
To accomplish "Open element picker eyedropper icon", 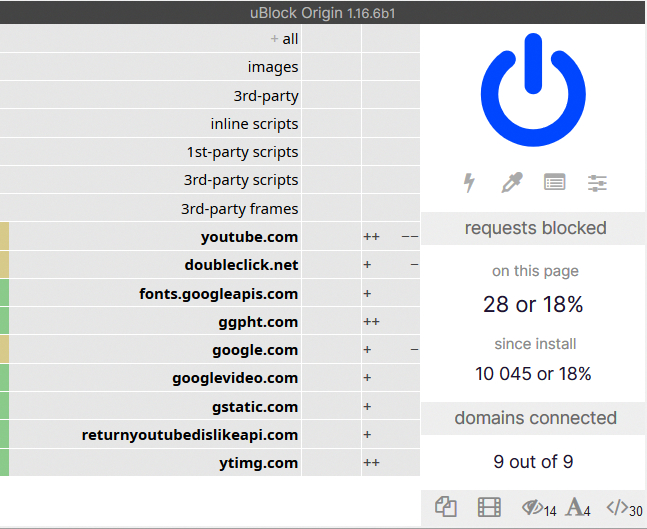I will 512,182.
